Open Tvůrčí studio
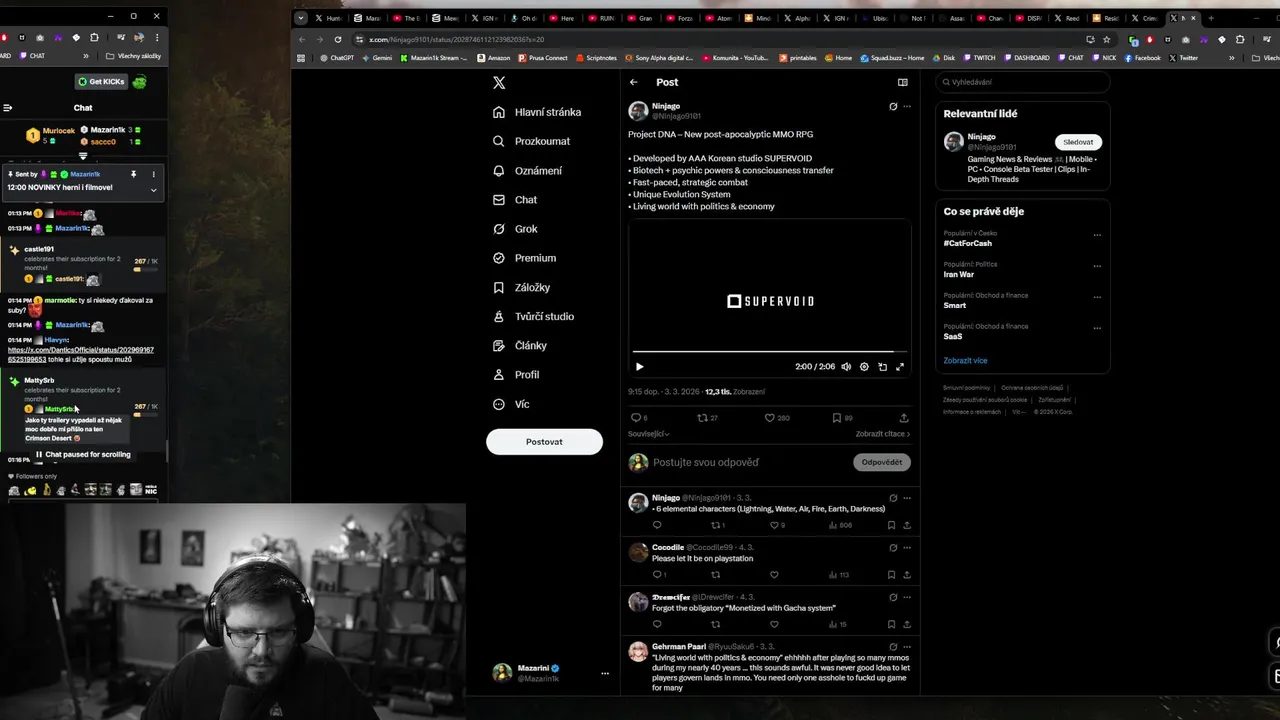The height and width of the screenshot is (720, 1280). point(533,316)
